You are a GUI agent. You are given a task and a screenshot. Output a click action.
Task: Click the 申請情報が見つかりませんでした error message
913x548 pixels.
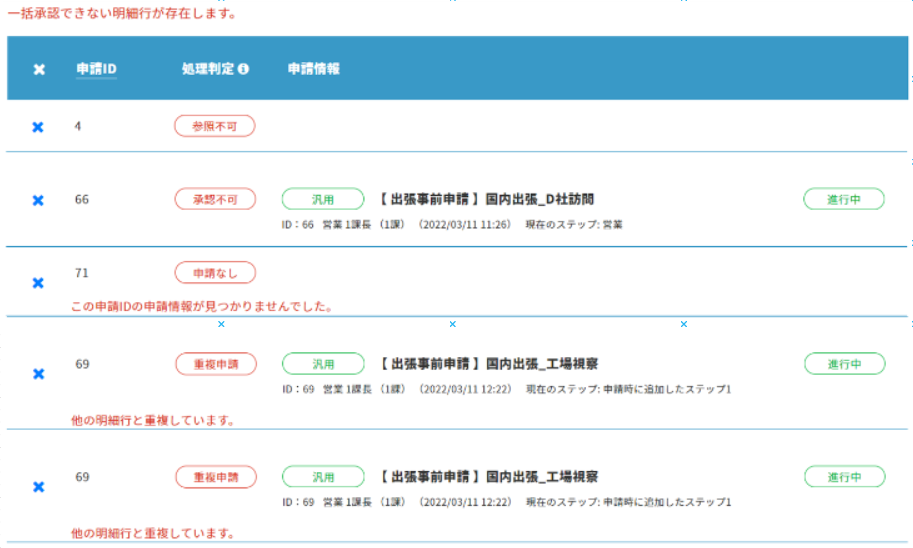(x=202, y=306)
